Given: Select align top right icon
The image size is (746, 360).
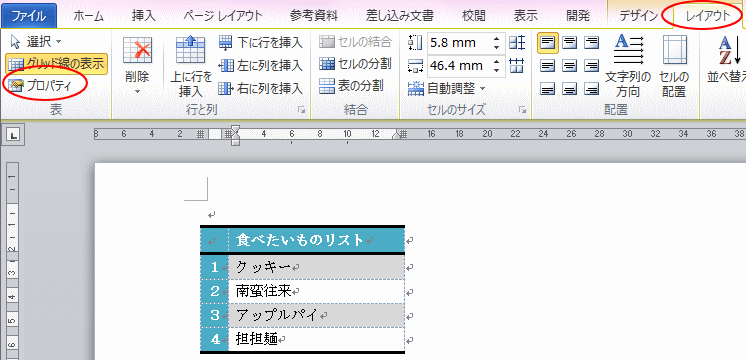Looking at the screenshot, I should (591, 42).
